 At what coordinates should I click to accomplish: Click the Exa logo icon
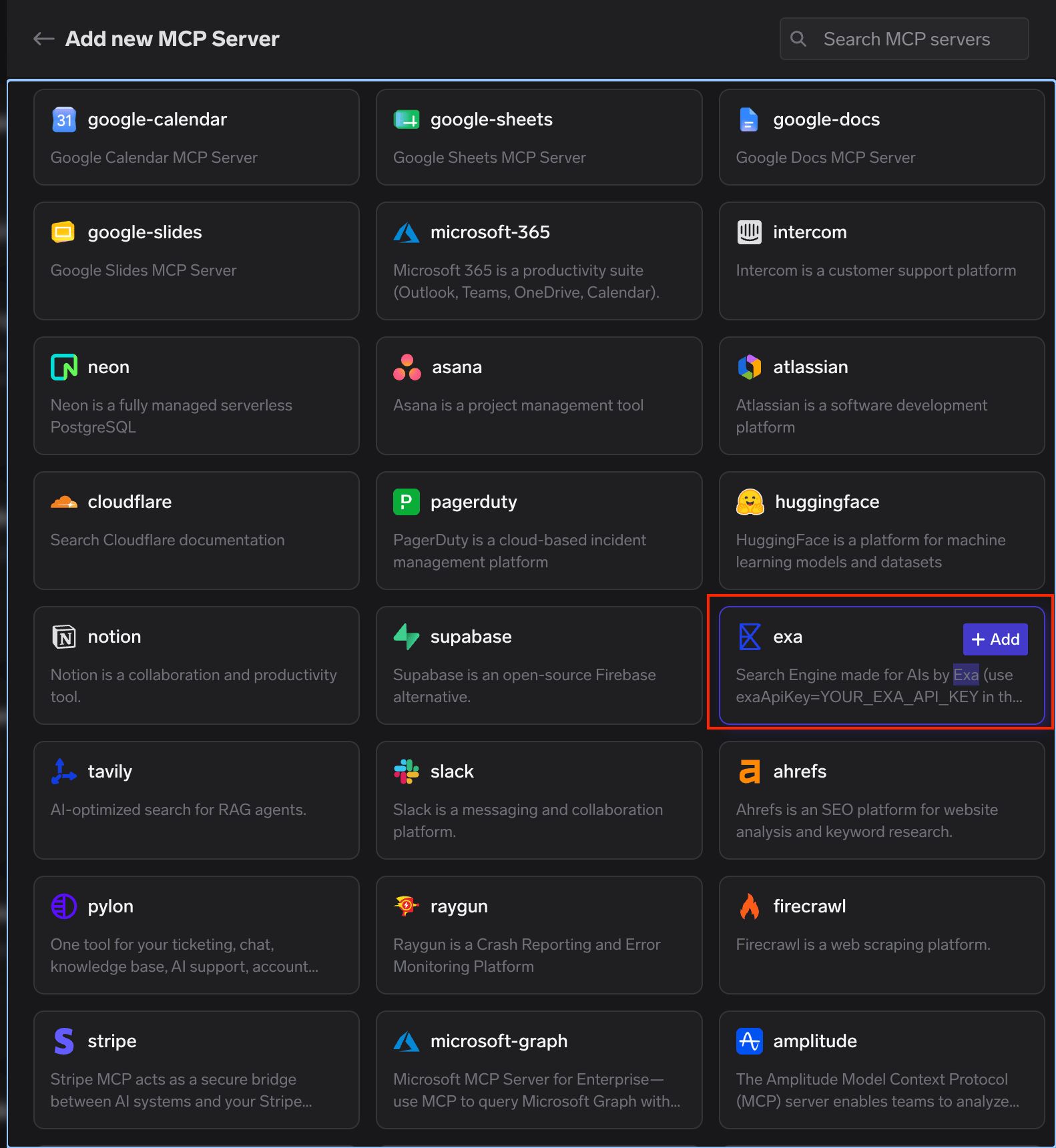750,637
